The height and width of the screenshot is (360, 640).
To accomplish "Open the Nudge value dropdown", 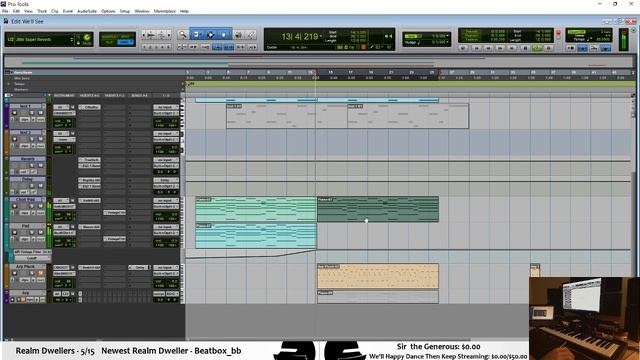I will tap(447, 42).
